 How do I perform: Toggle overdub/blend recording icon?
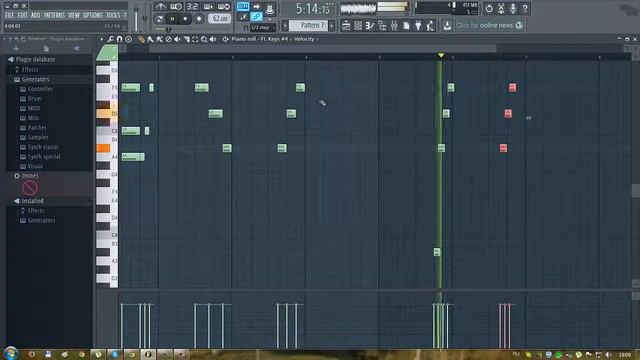tap(208, 7)
